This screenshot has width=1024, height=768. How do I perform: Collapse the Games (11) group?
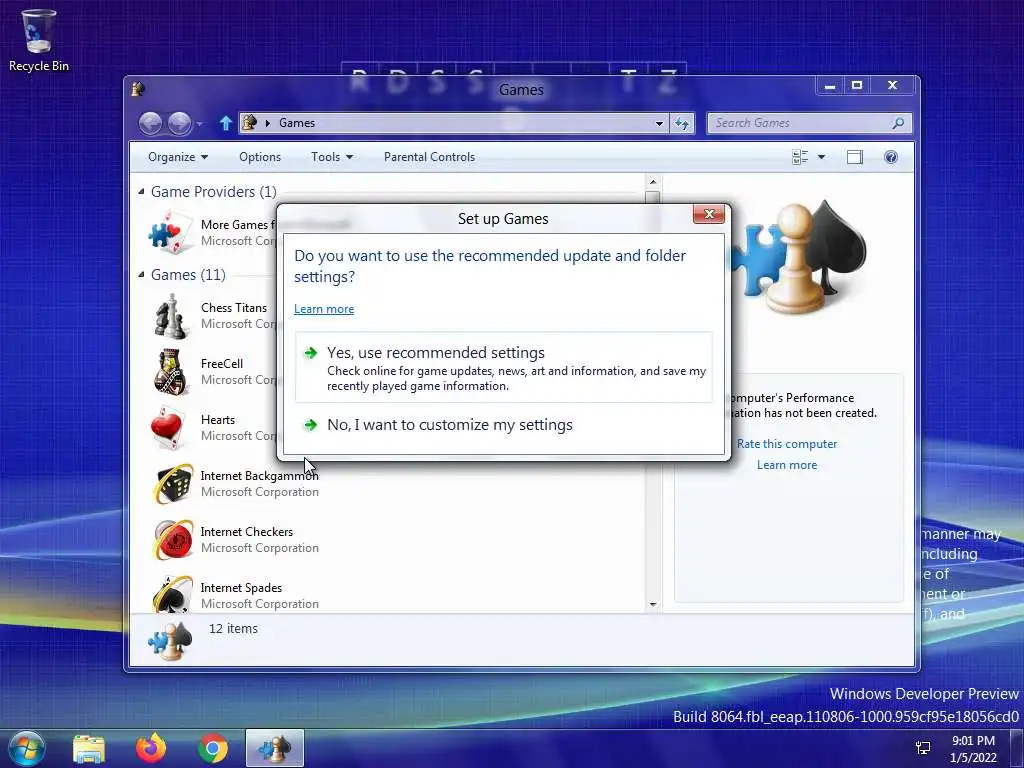[x=141, y=274]
